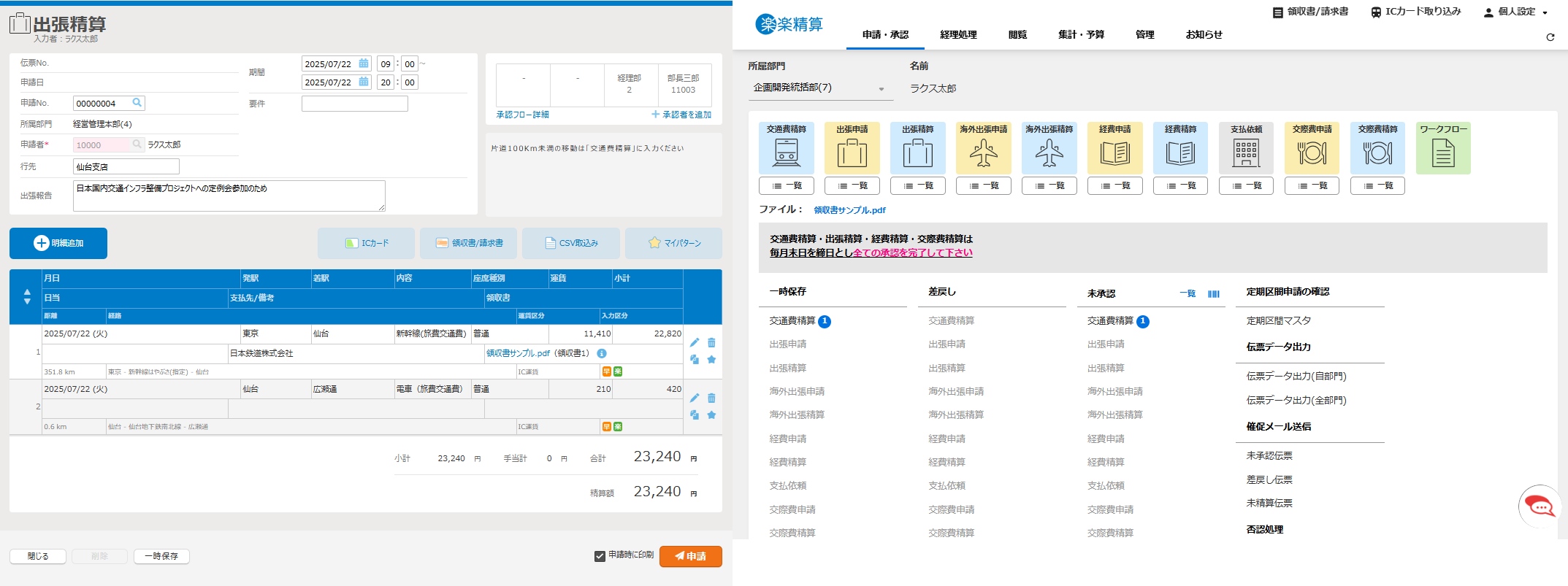The height and width of the screenshot is (586, 1568).
Task: Expand the 所属部門 dropdown 企画開発統括部(7)
Action: click(x=819, y=88)
